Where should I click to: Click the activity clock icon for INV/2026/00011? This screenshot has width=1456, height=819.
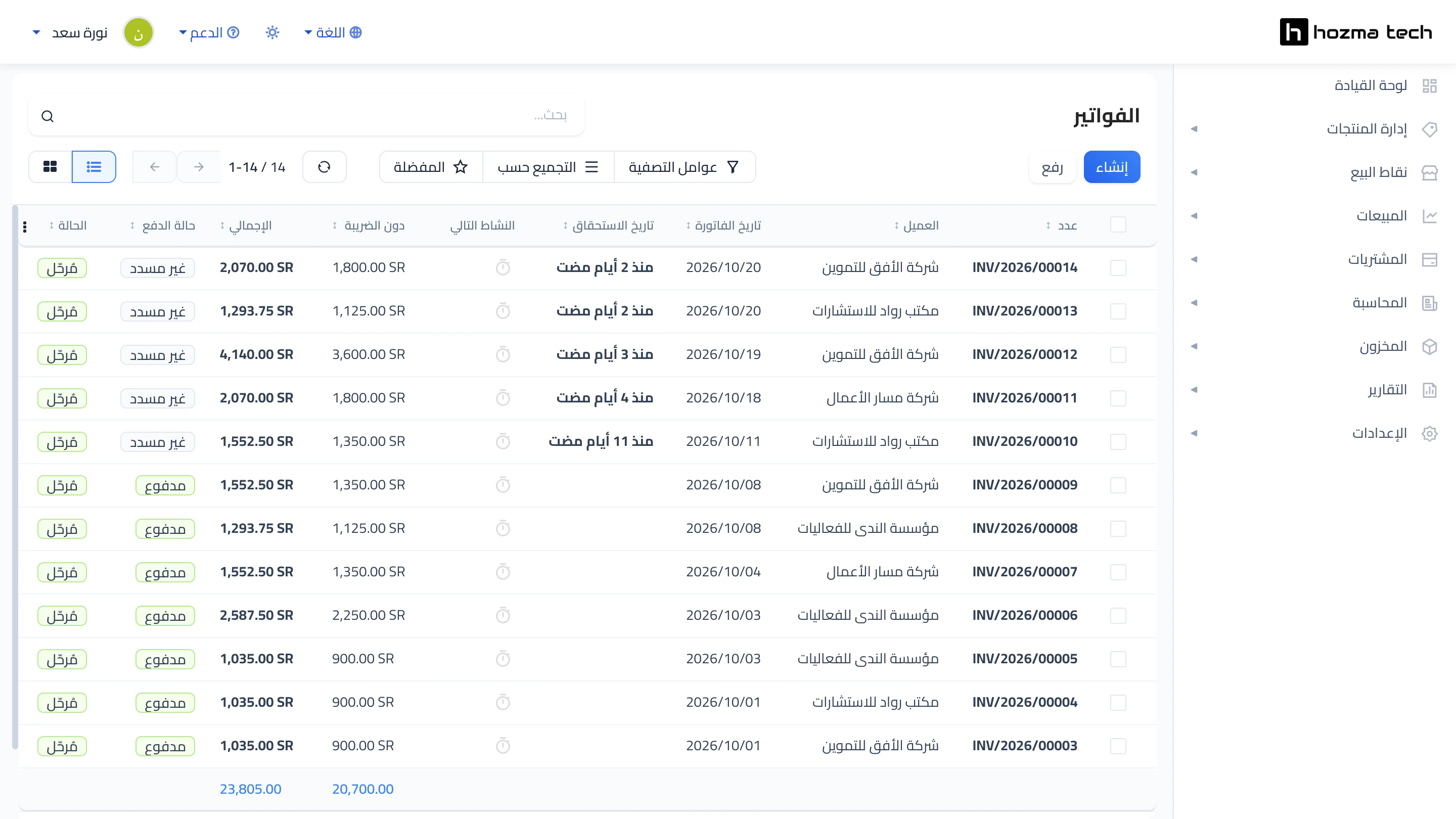pos(503,398)
